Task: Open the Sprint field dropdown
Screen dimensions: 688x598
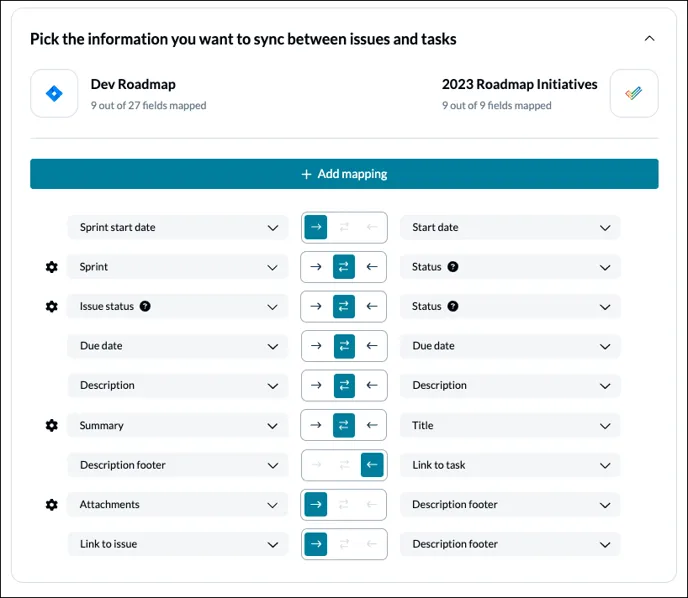Action: (178, 267)
